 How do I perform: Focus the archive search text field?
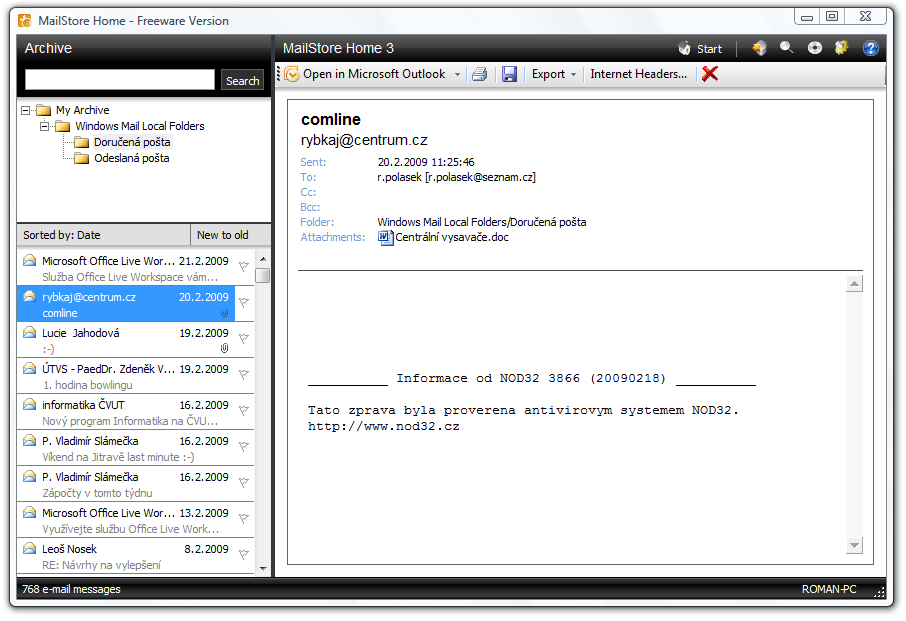coord(120,80)
